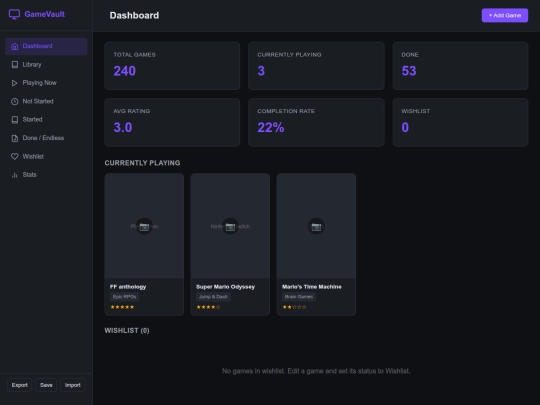Open the Started games section
The image size is (540, 405).
(46, 120)
